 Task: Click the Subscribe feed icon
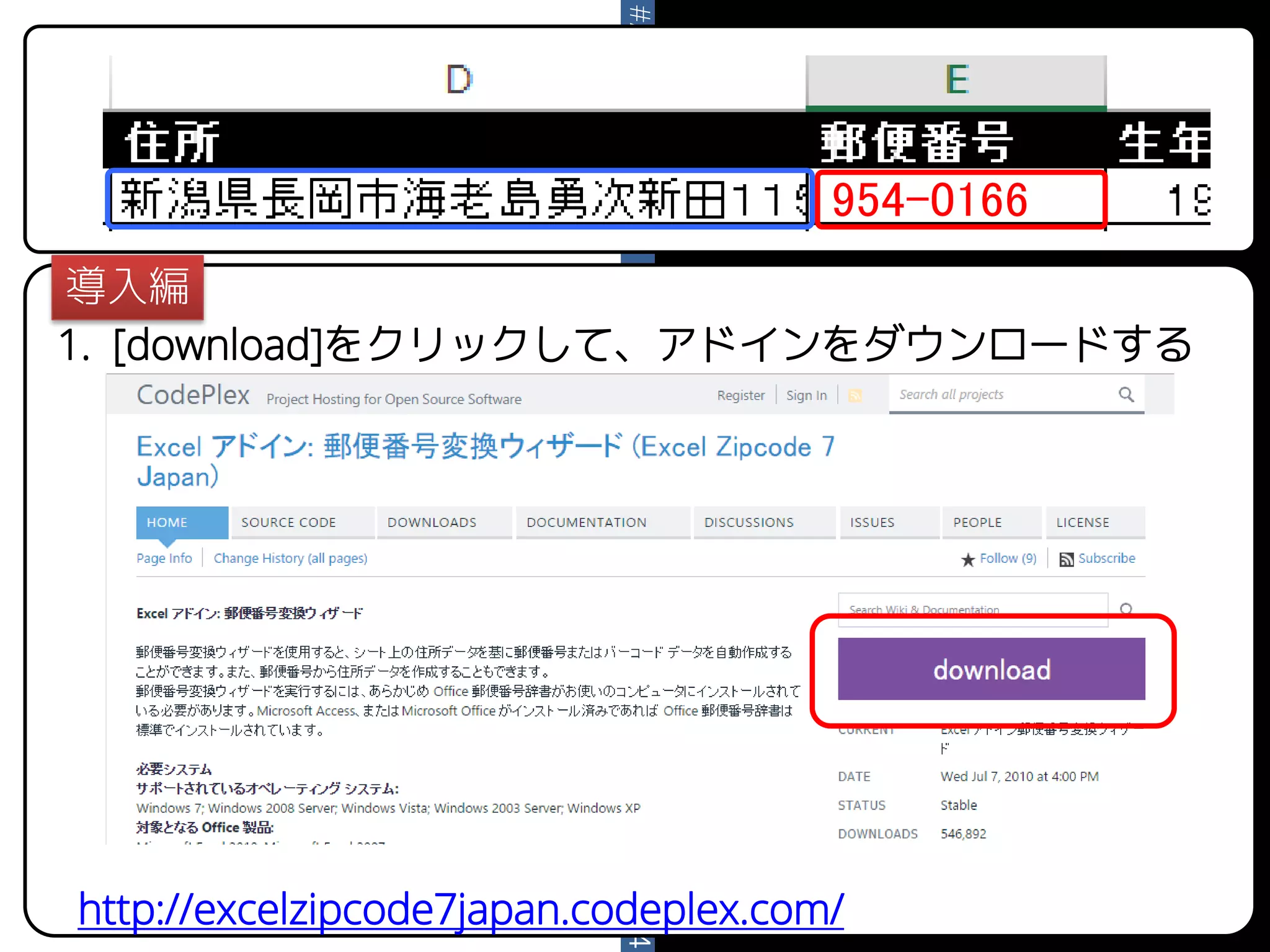(1067, 560)
